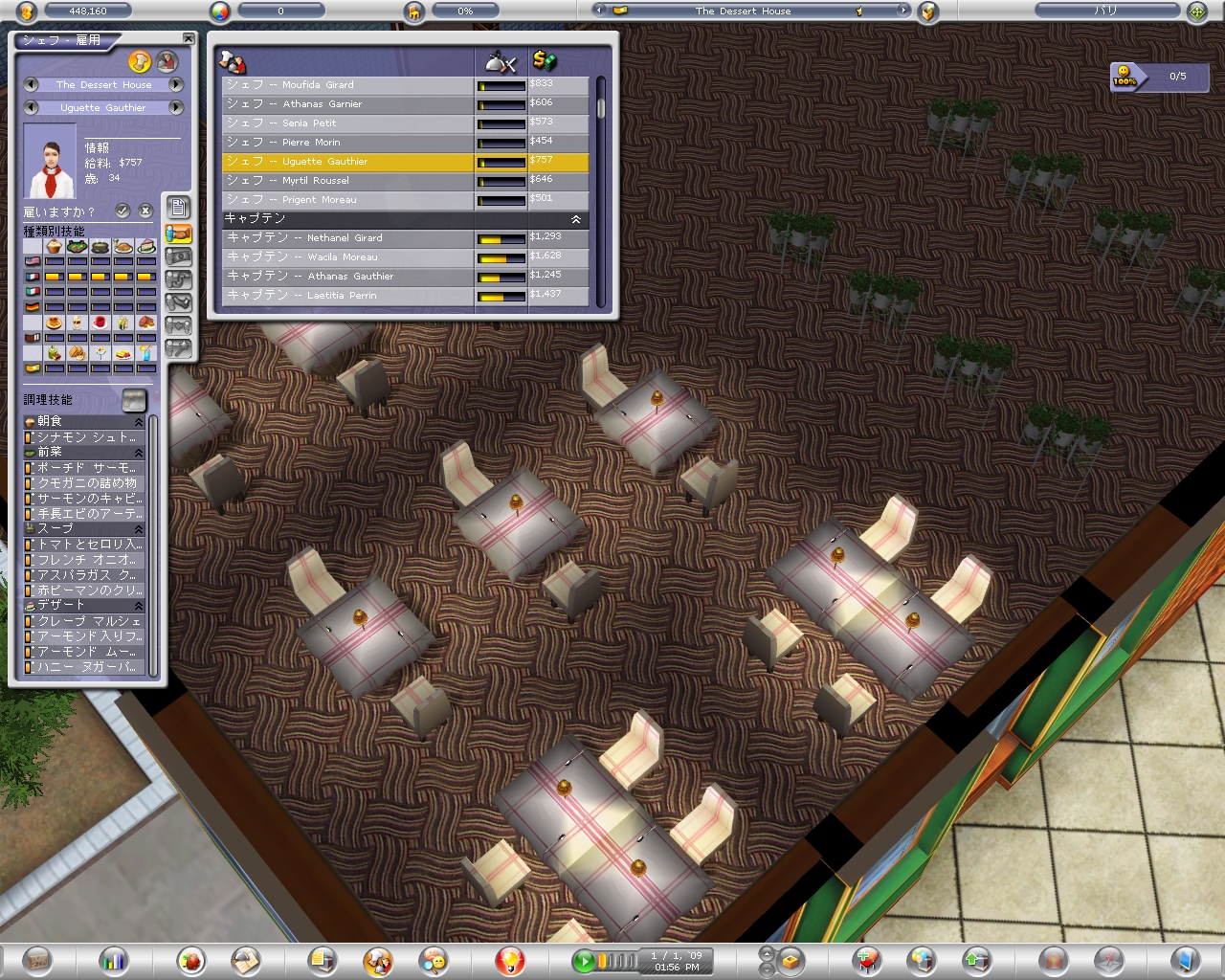Open the paper sheets icon in bottom bar
This screenshot has width=1225, height=980.
pyautogui.click(x=246, y=960)
